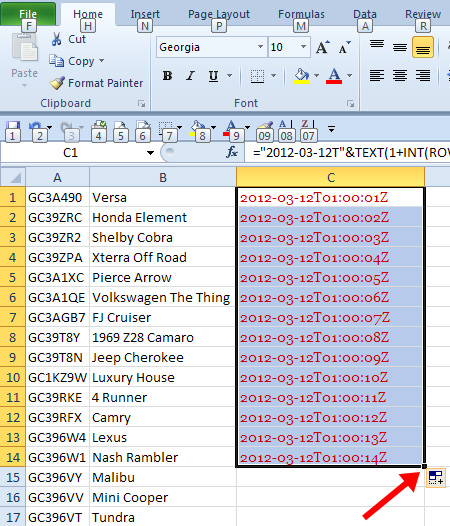This screenshot has height=526, width=450.
Task: Select the Tundra cell in column B
Action: (x=163, y=517)
